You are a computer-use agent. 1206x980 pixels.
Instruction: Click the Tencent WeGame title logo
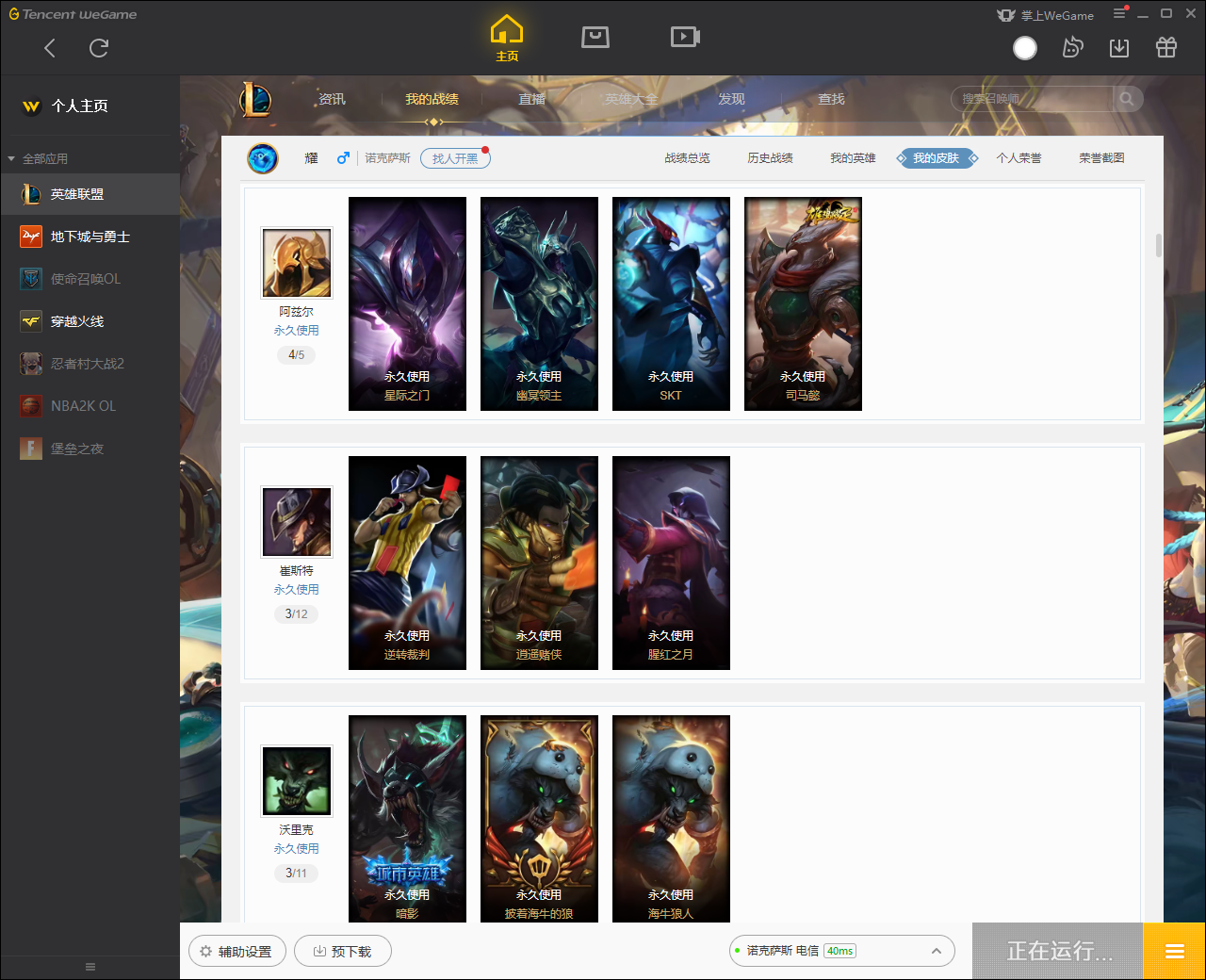coord(73,14)
